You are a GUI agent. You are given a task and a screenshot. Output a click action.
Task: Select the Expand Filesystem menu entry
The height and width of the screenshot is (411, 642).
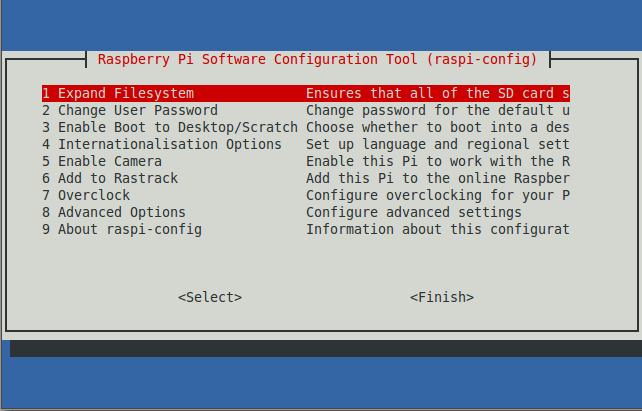tap(118, 93)
